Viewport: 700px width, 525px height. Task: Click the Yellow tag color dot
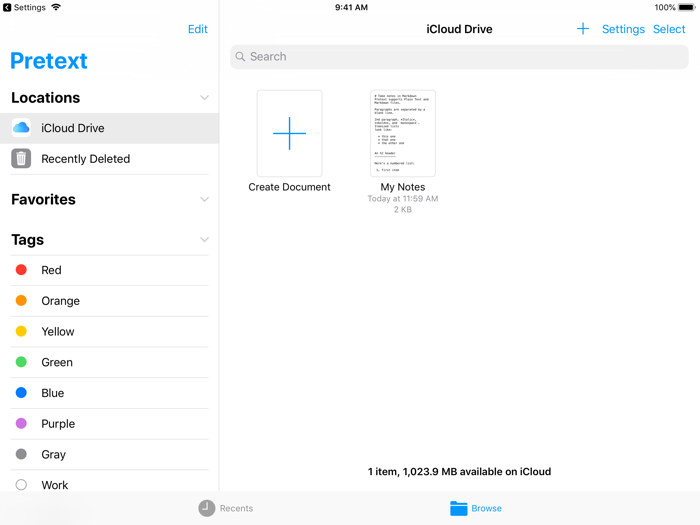(x=21, y=331)
